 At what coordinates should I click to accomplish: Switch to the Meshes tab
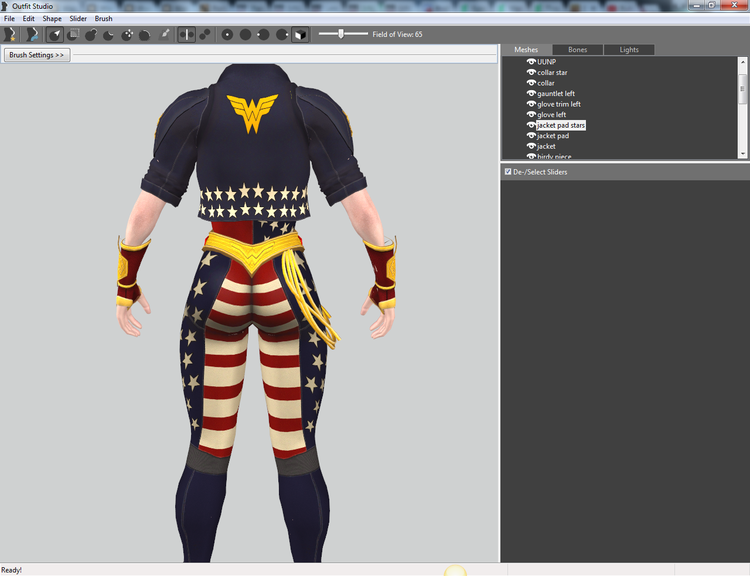(x=526, y=50)
